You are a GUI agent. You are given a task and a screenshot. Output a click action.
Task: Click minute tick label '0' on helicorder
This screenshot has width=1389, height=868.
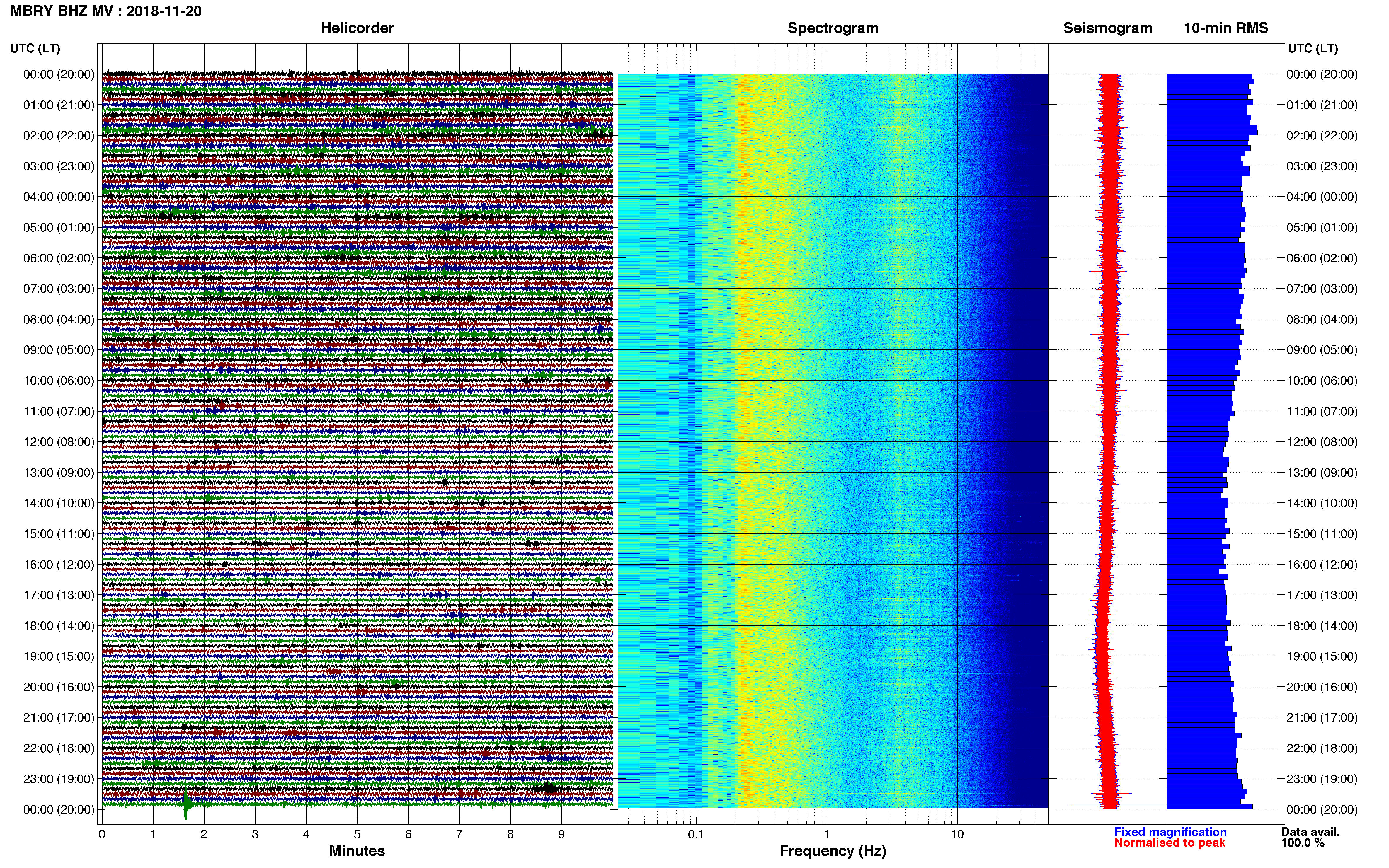click(102, 834)
